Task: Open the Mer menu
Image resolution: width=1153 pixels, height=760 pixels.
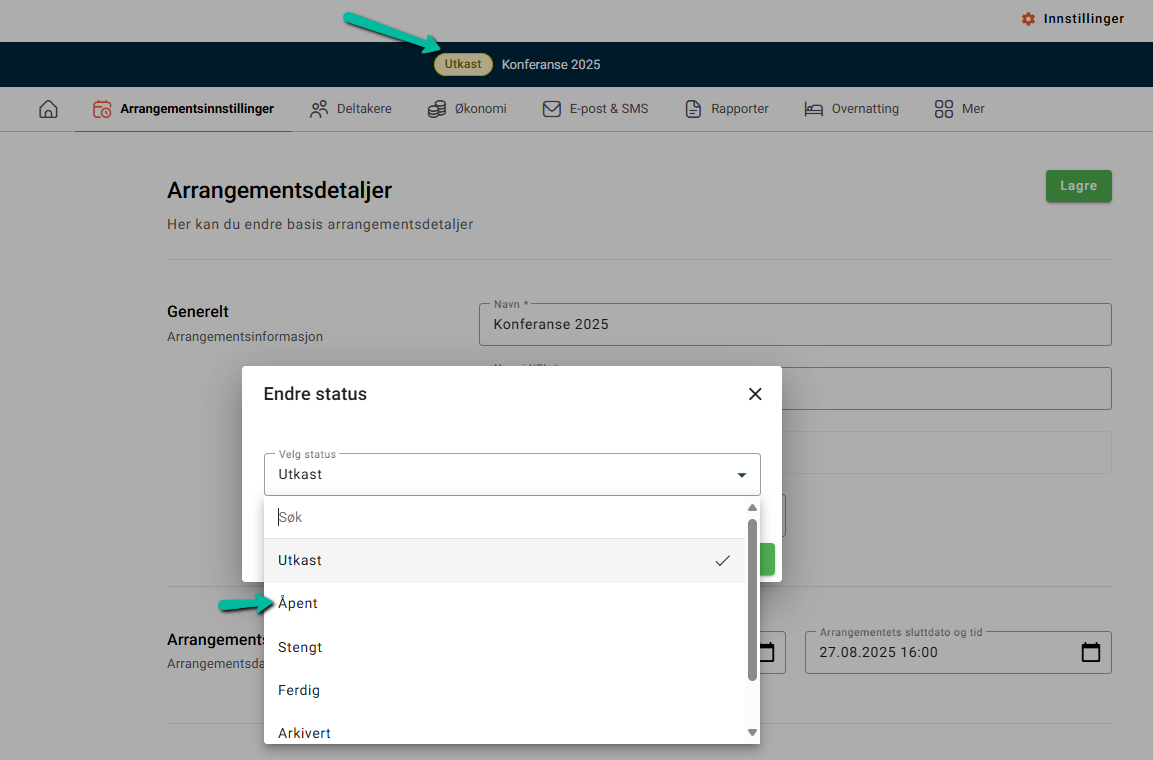Action: point(959,109)
